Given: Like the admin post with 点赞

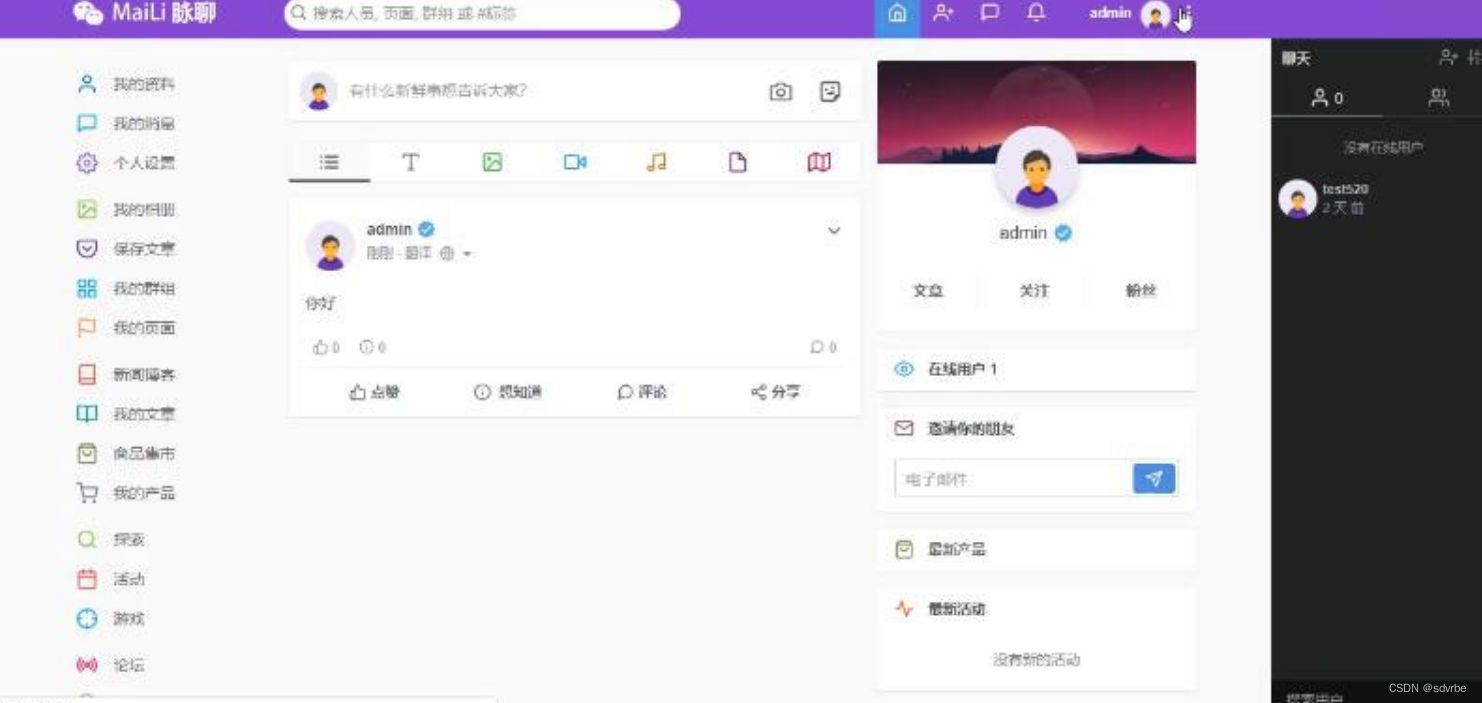Looking at the screenshot, I should click(375, 392).
